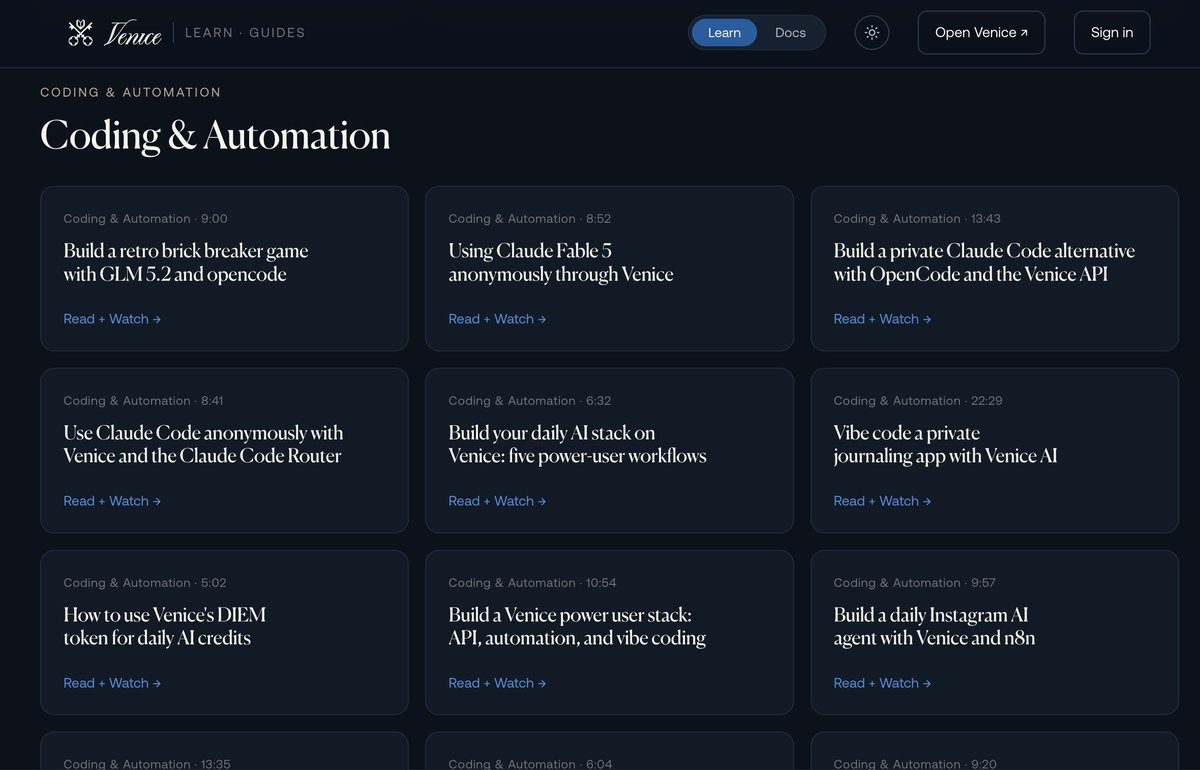This screenshot has height=770, width=1200.
Task: Click the 8:41 duration label on Claude Router card
Action: [212, 401]
